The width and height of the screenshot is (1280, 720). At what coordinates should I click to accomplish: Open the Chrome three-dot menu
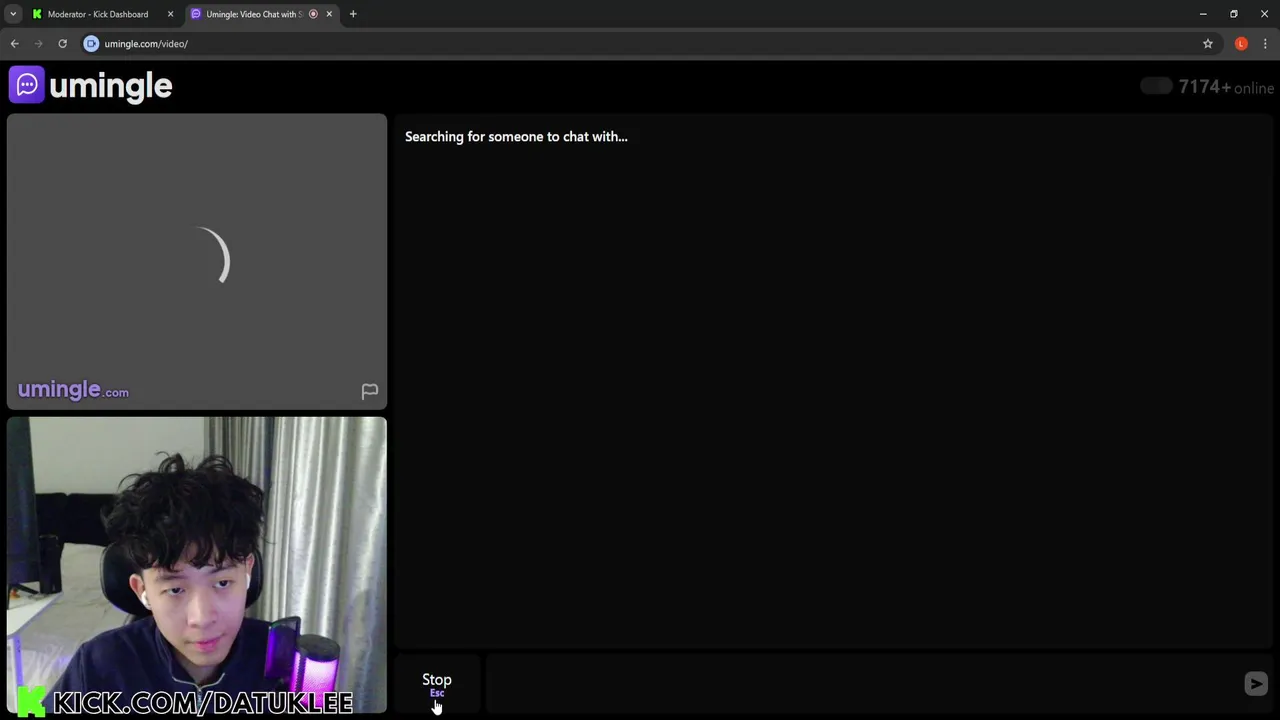(1265, 44)
